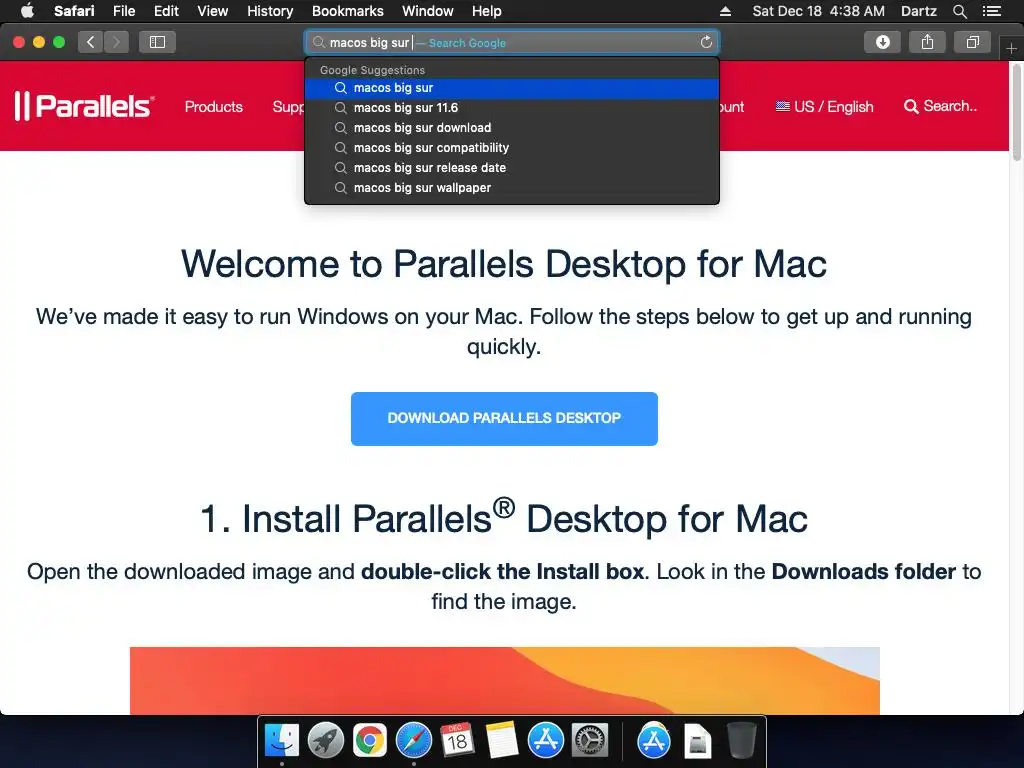Select the 'macos big sur' suggestion
This screenshot has height=768, width=1024.
[x=512, y=88]
